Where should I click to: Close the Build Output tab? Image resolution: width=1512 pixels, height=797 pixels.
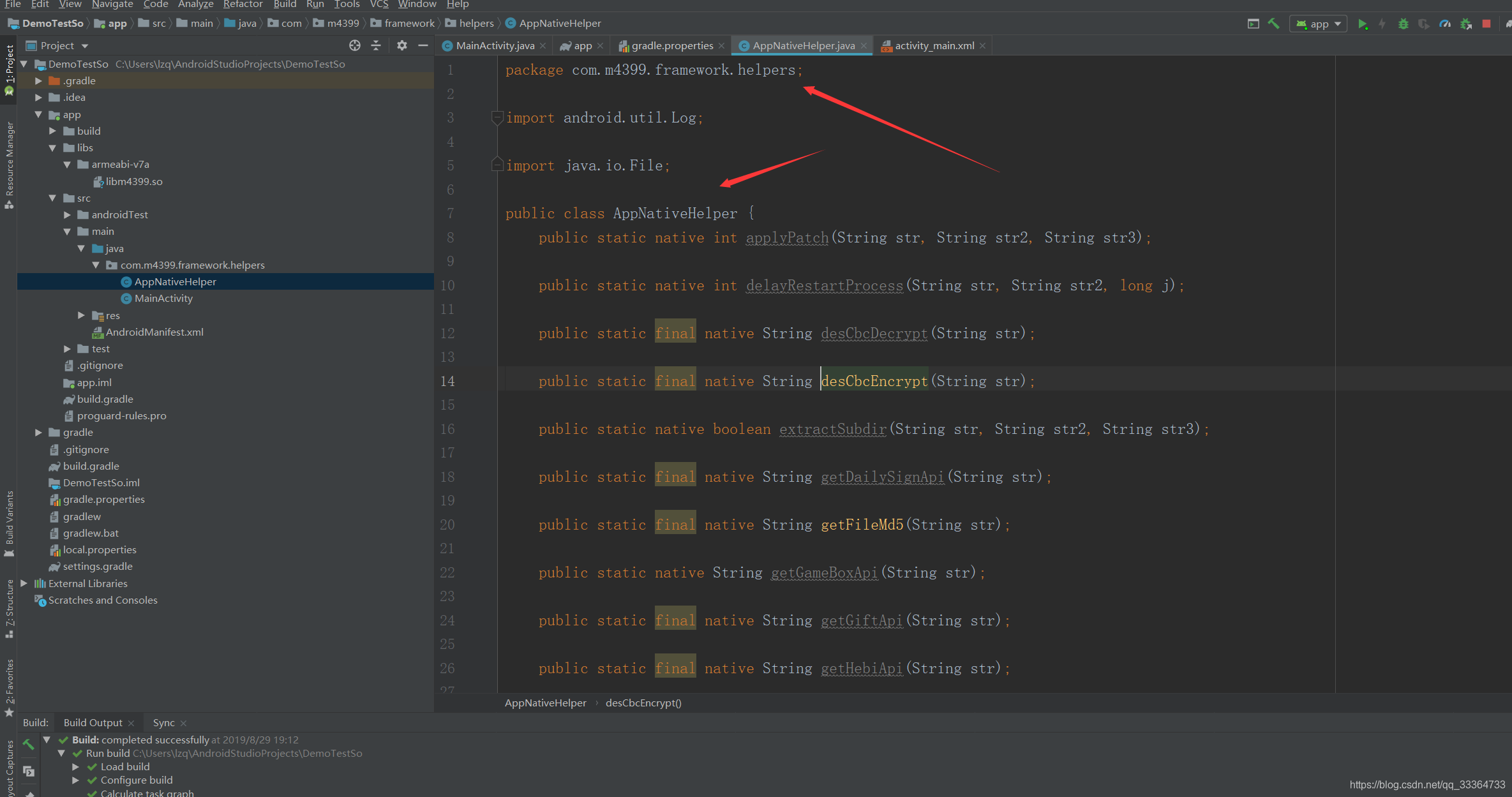(131, 723)
